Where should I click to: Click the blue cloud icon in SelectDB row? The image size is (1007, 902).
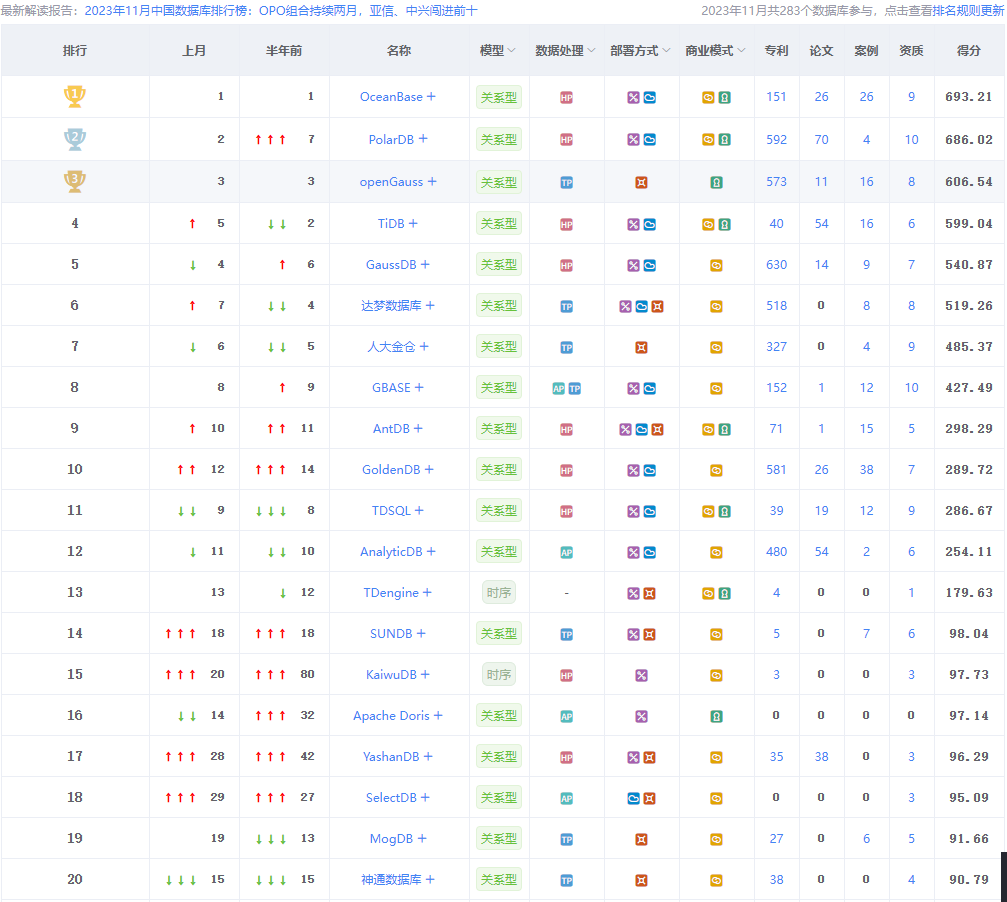pos(633,798)
